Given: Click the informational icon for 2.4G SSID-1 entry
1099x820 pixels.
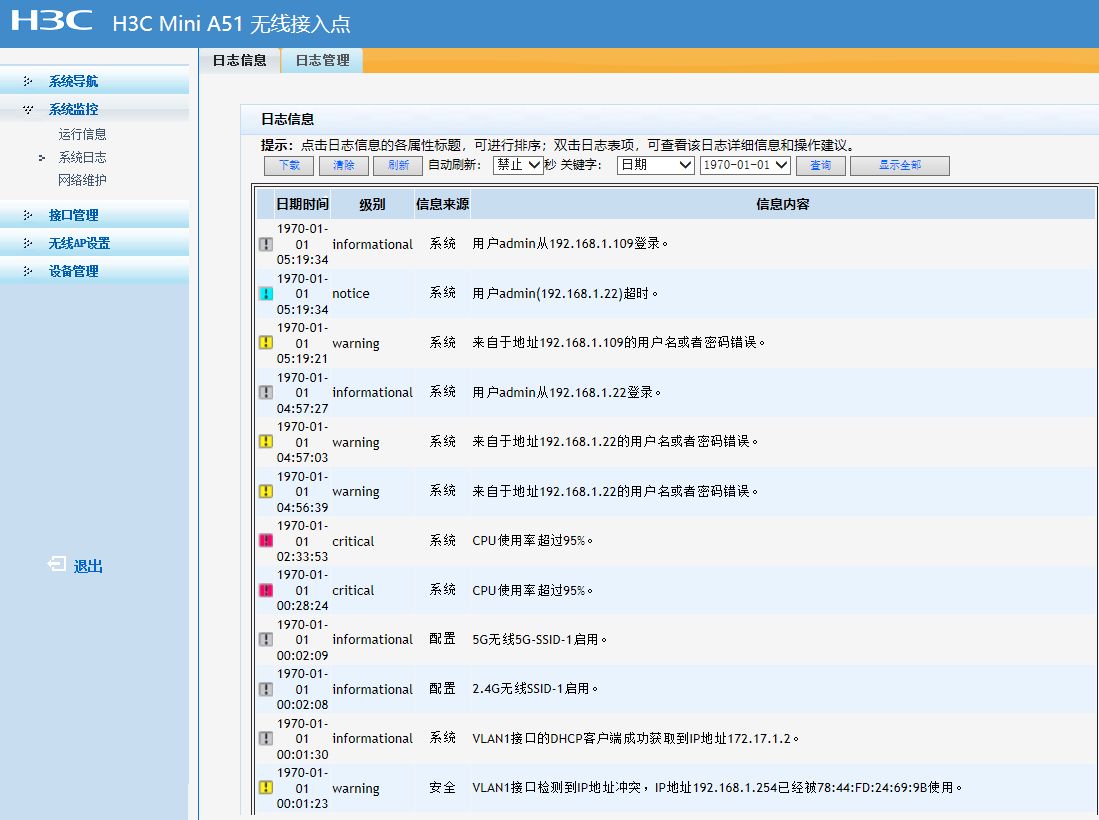Looking at the screenshot, I should tap(266, 689).
